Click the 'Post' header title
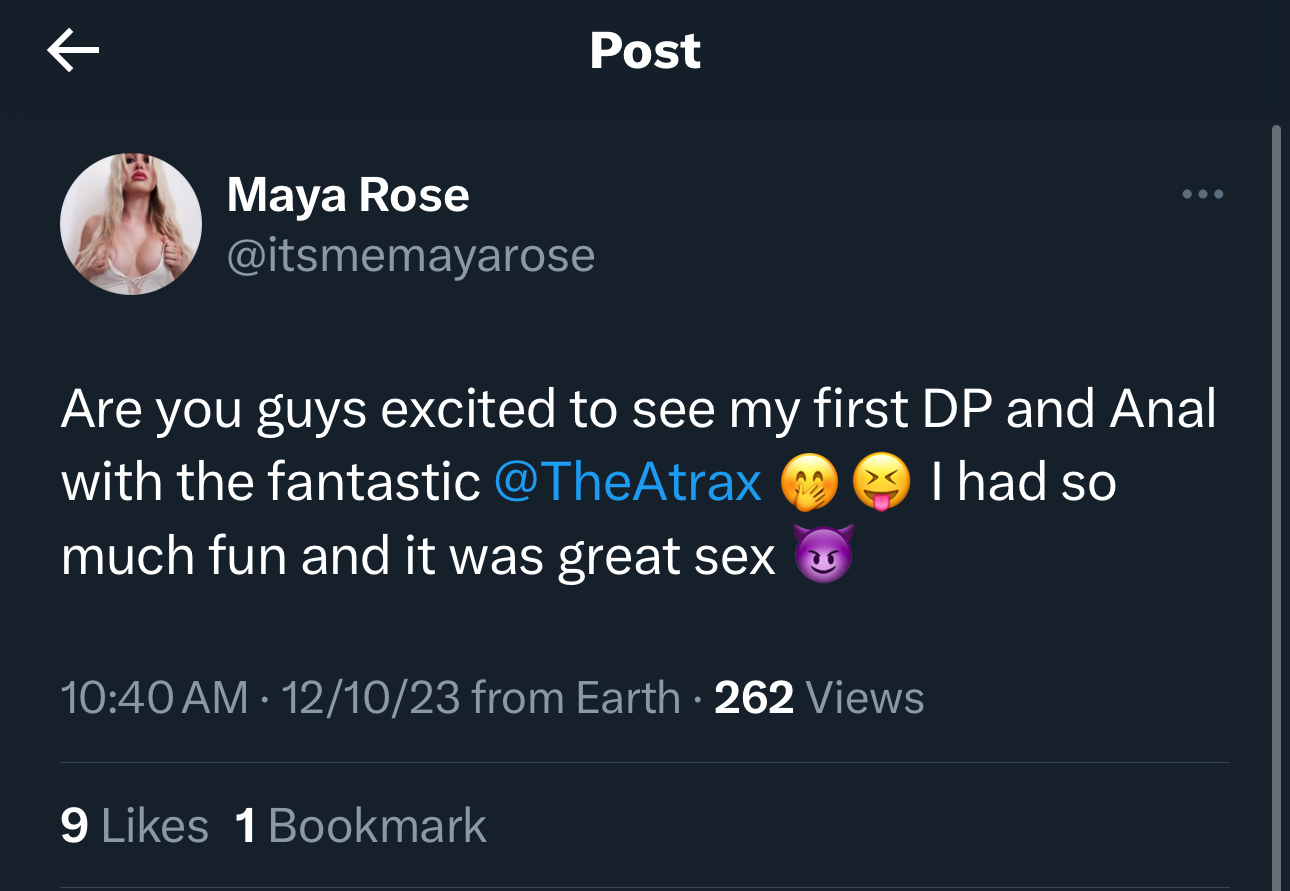 click(x=645, y=51)
